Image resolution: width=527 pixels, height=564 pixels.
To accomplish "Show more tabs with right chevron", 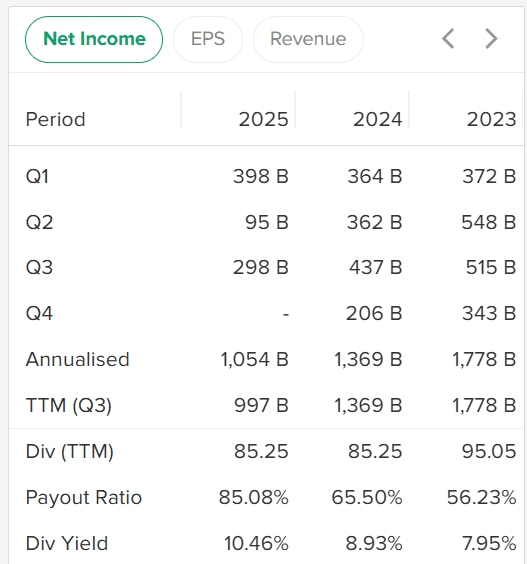I will tap(491, 39).
